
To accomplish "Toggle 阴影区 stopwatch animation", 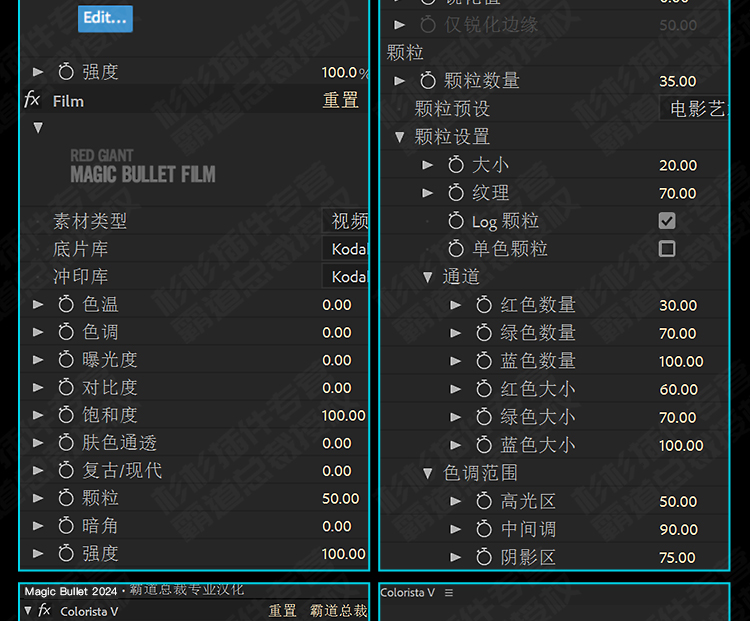I will tap(484, 557).
